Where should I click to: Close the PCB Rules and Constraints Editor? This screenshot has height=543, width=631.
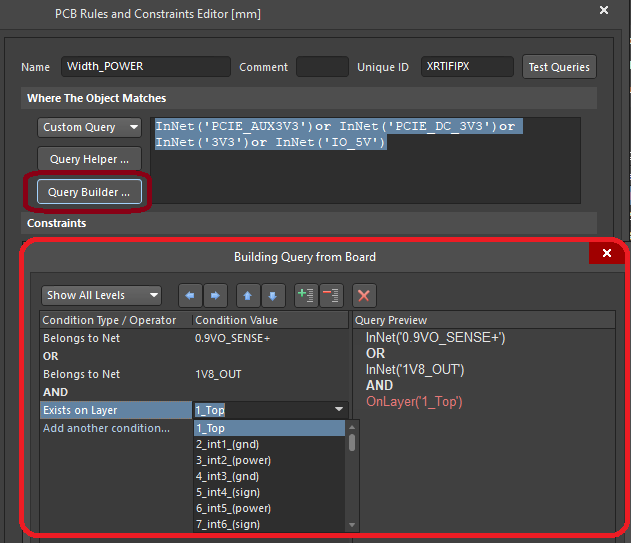[604, 10]
